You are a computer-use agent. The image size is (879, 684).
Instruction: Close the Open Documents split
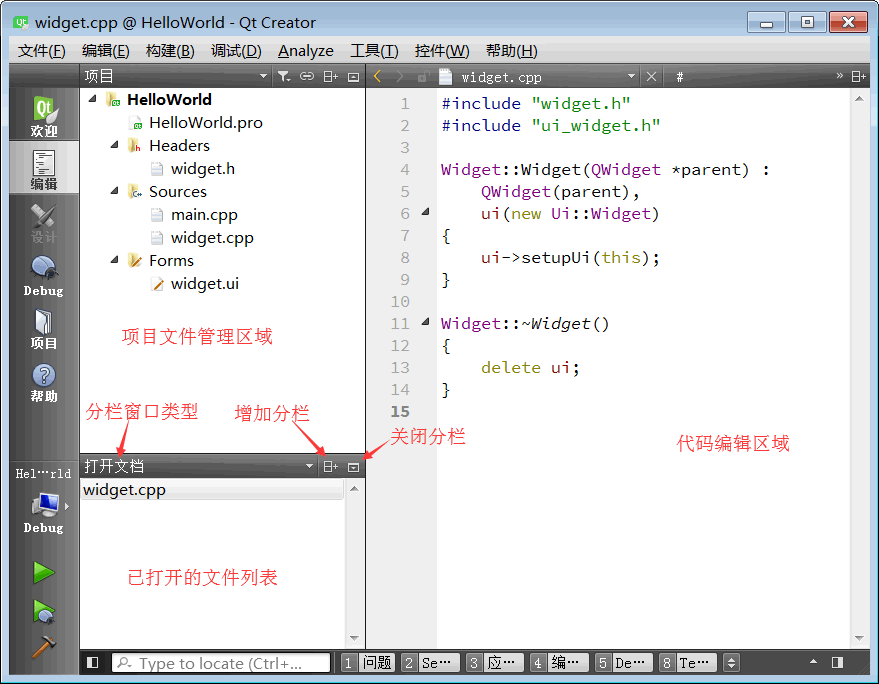[353, 467]
